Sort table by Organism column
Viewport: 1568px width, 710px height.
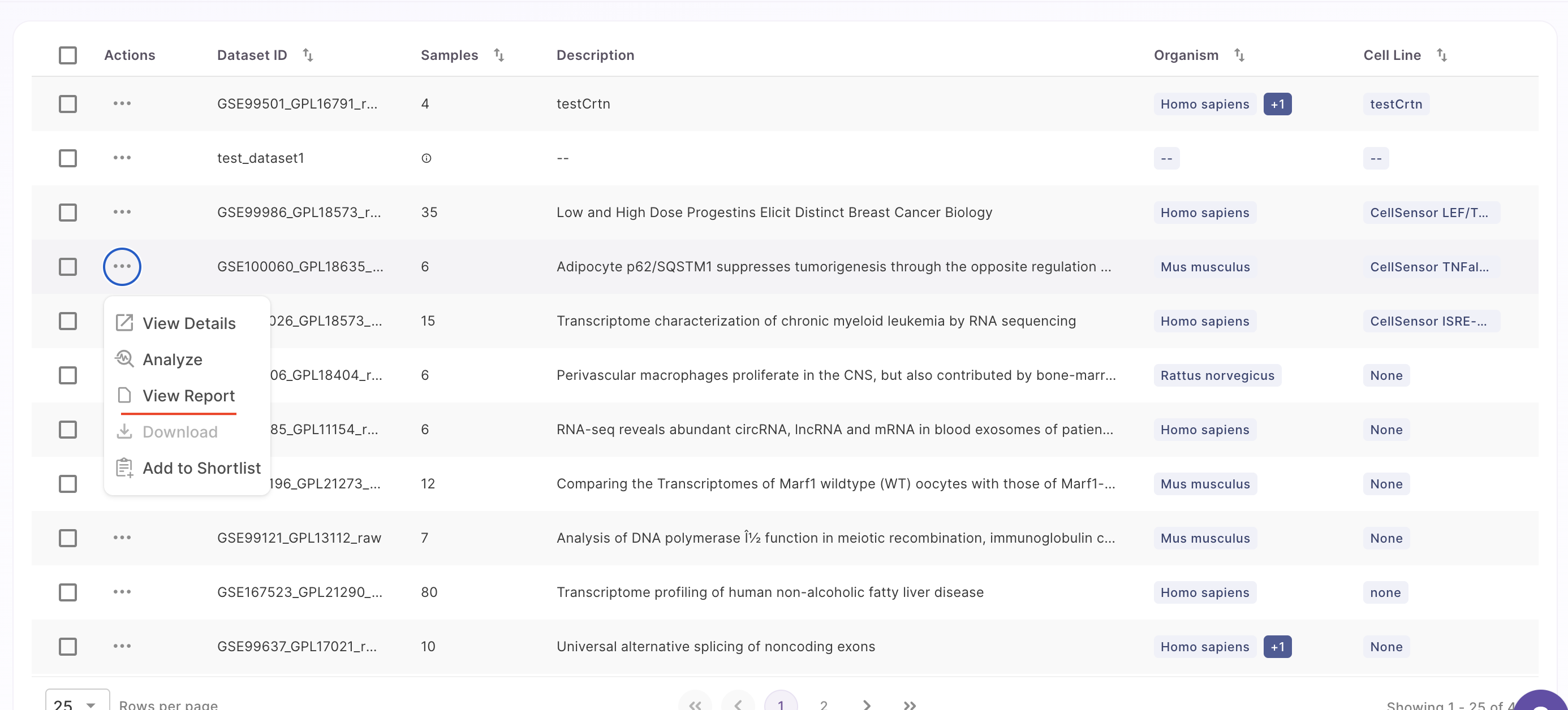(x=1239, y=55)
